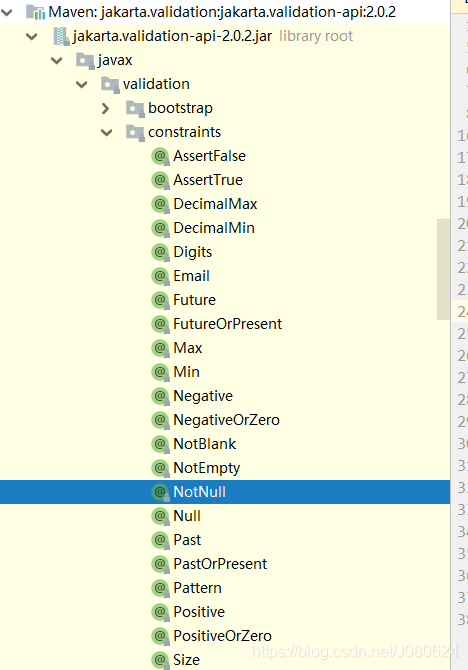Image resolution: width=468 pixels, height=670 pixels.
Task: Click the annotation icon beside selected NotNull
Action: click(x=160, y=492)
